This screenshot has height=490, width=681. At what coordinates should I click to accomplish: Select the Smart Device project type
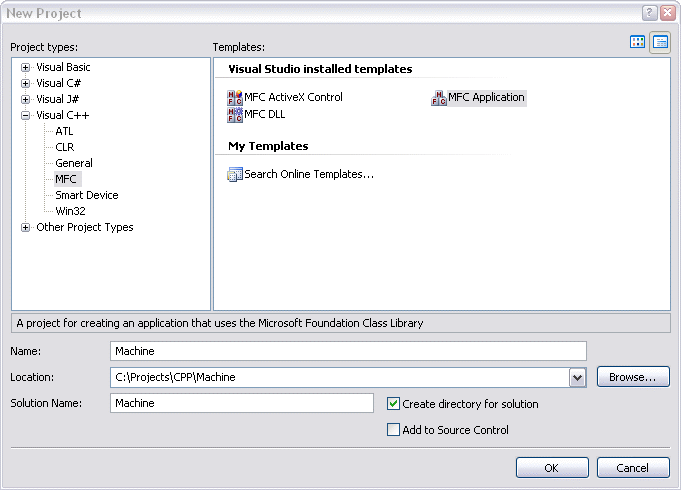coord(87,195)
